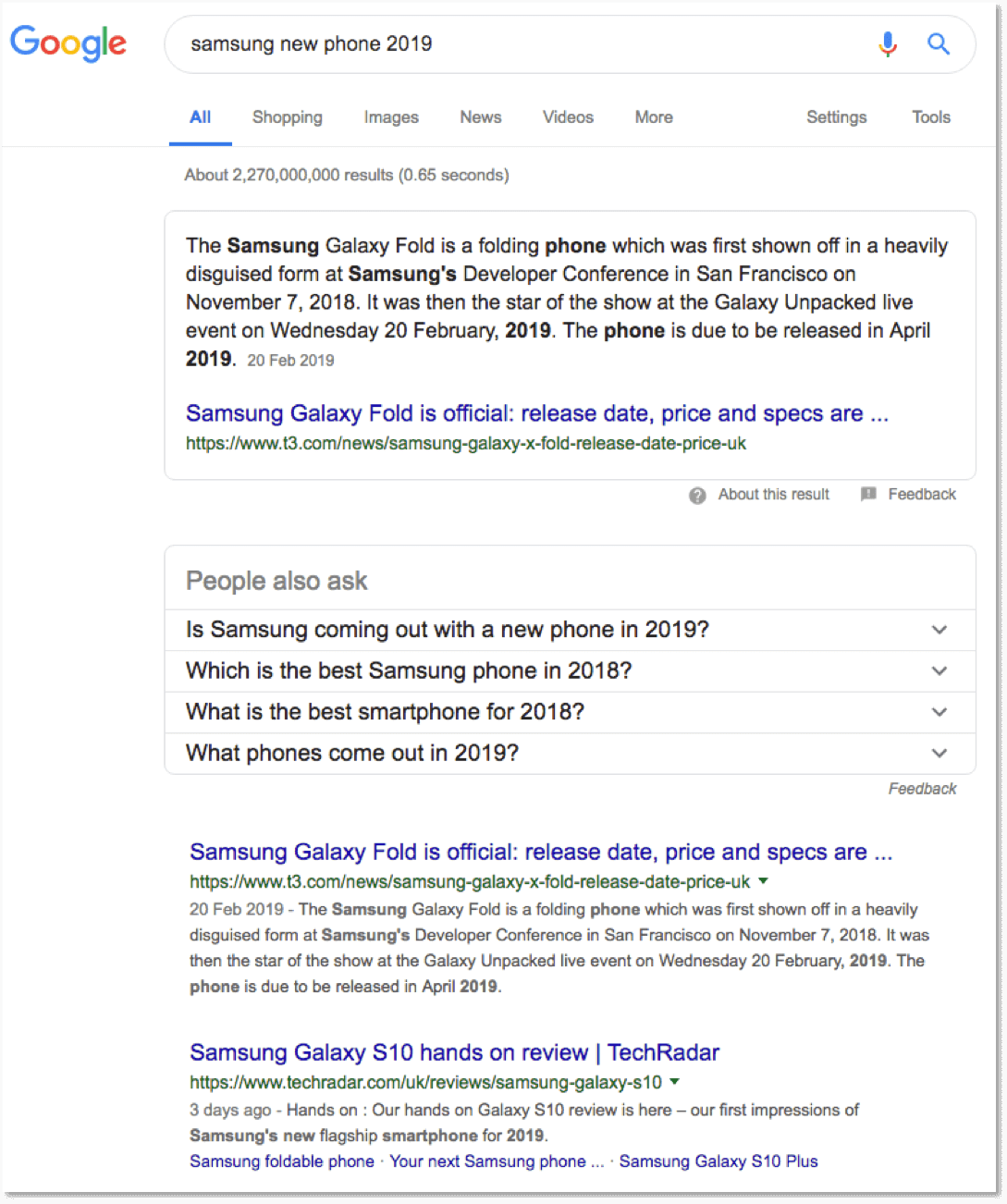Click the search magnifying glass icon
Screen dimensions: 1007x1204
[x=938, y=43]
